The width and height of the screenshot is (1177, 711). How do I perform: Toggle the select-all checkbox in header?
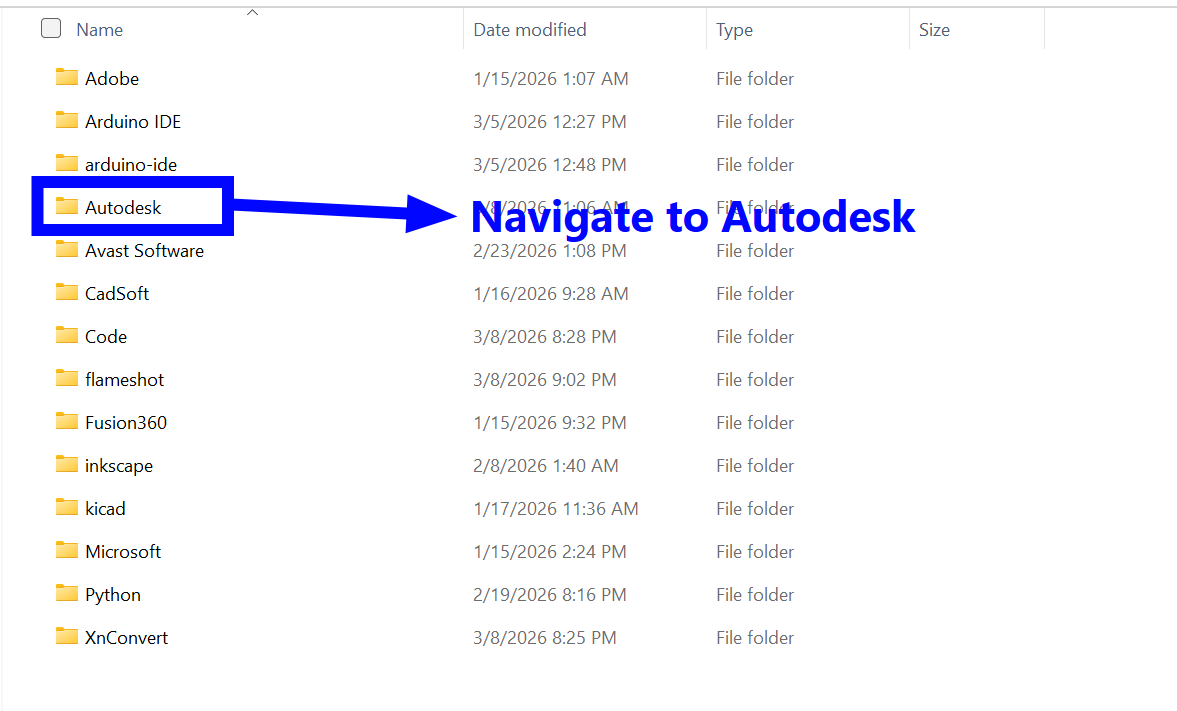[x=51, y=29]
